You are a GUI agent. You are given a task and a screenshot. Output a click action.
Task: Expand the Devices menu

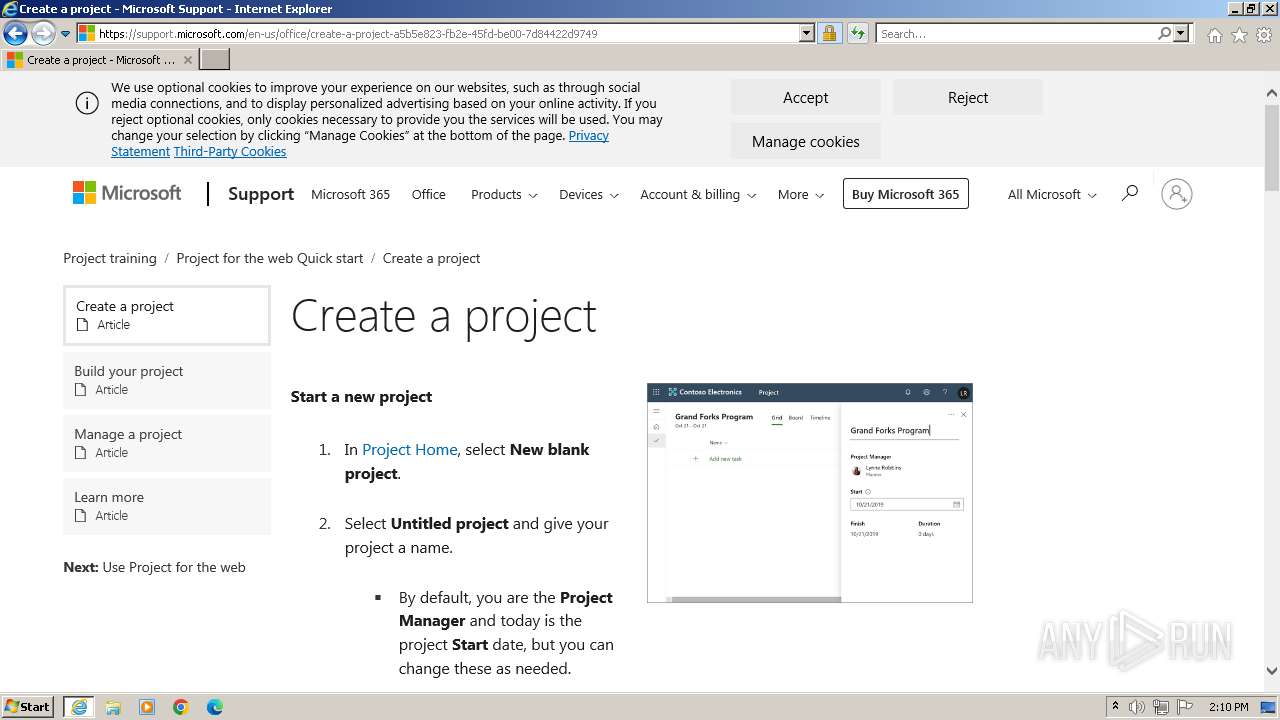click(589, 194)
